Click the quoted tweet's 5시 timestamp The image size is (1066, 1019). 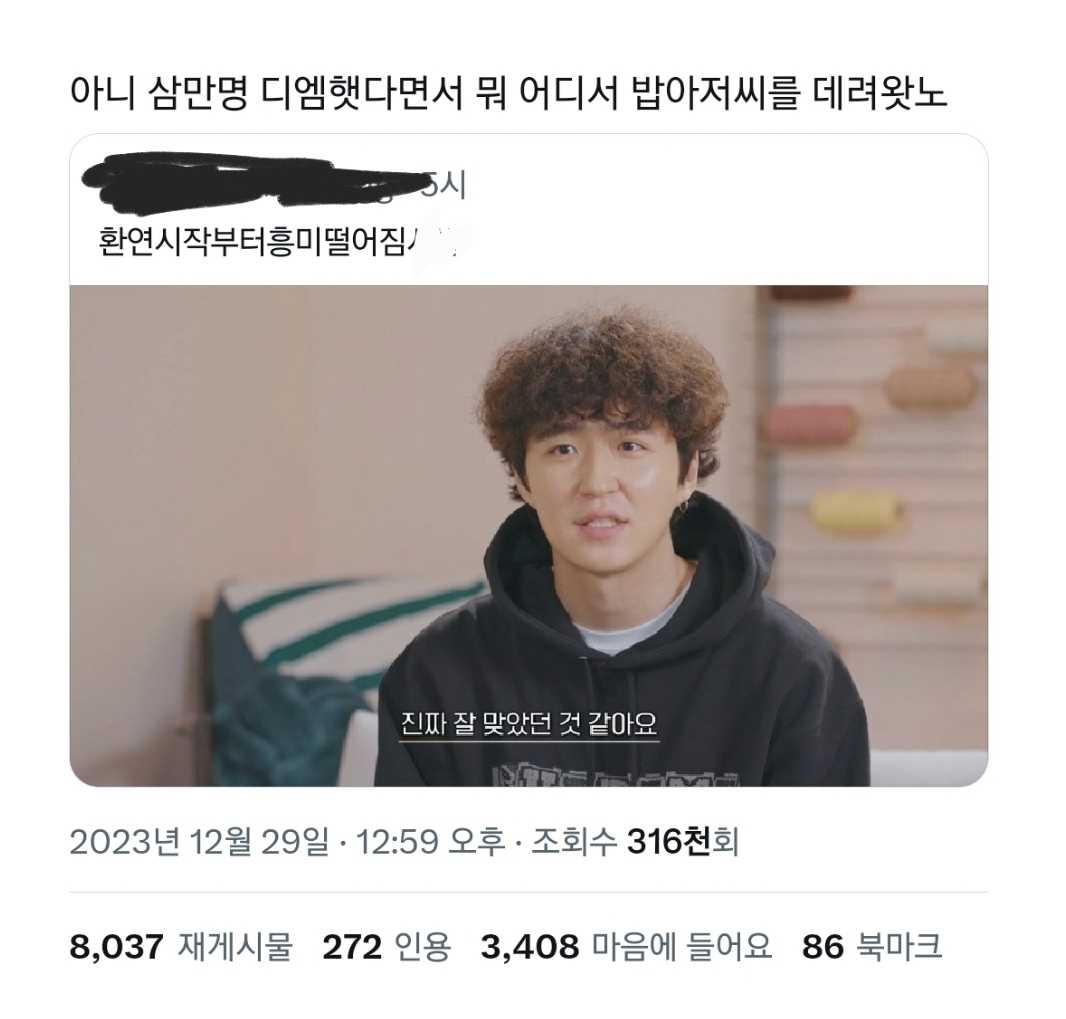click(x=445, y=185)
